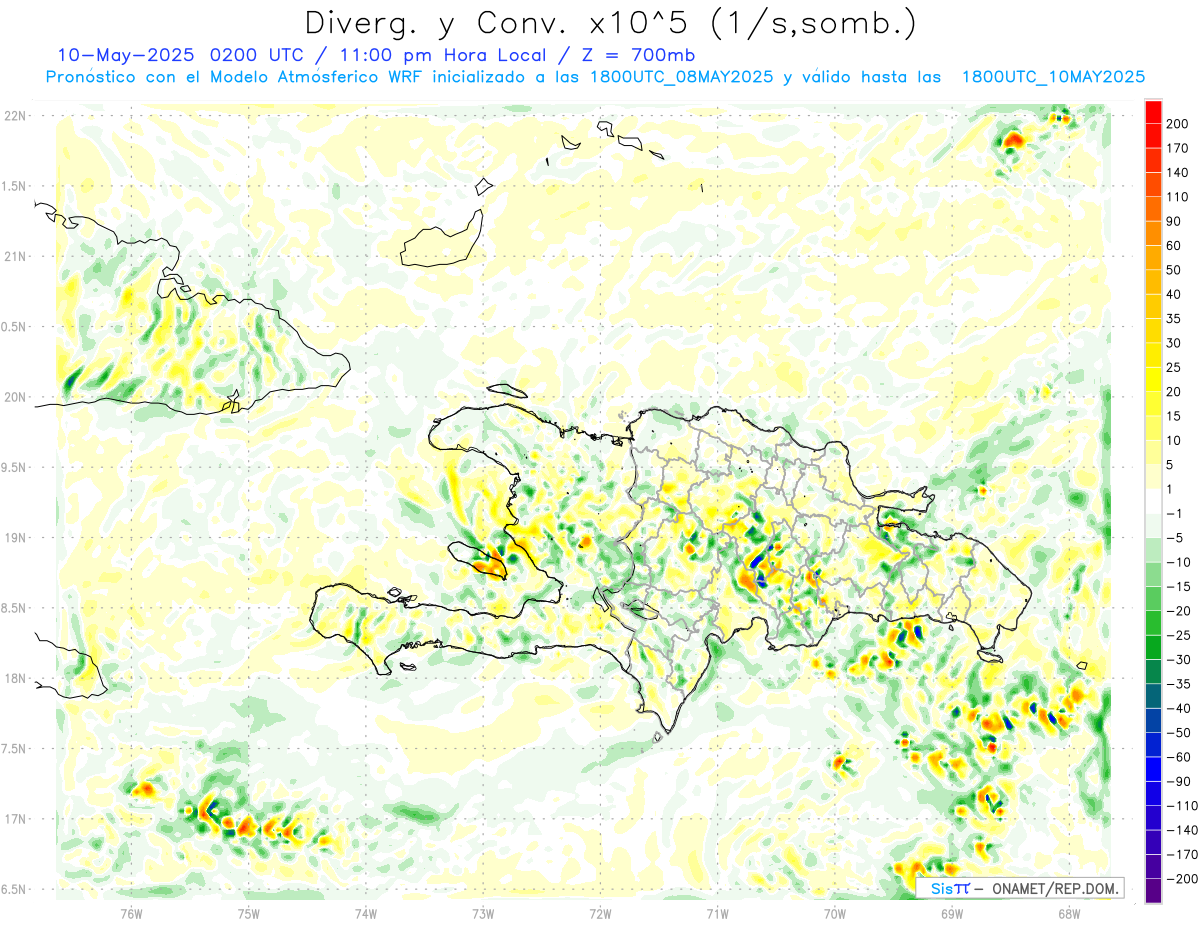Click the positive '15' legend value

click(x=1174, y=416)
